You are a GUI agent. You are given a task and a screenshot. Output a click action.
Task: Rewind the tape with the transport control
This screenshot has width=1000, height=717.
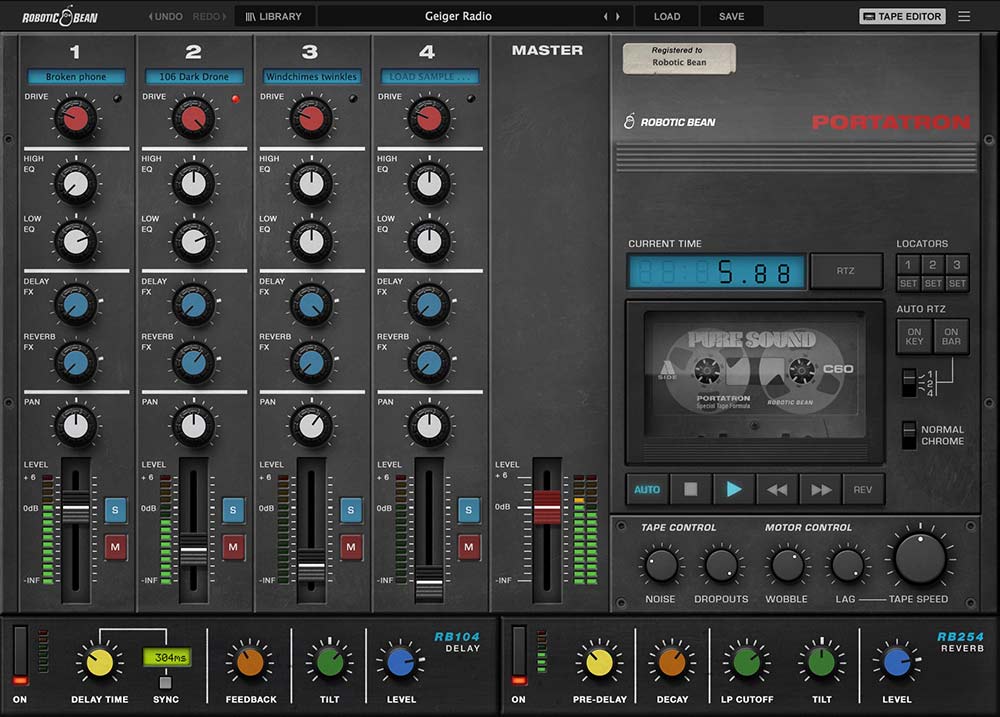coord(778,489)
